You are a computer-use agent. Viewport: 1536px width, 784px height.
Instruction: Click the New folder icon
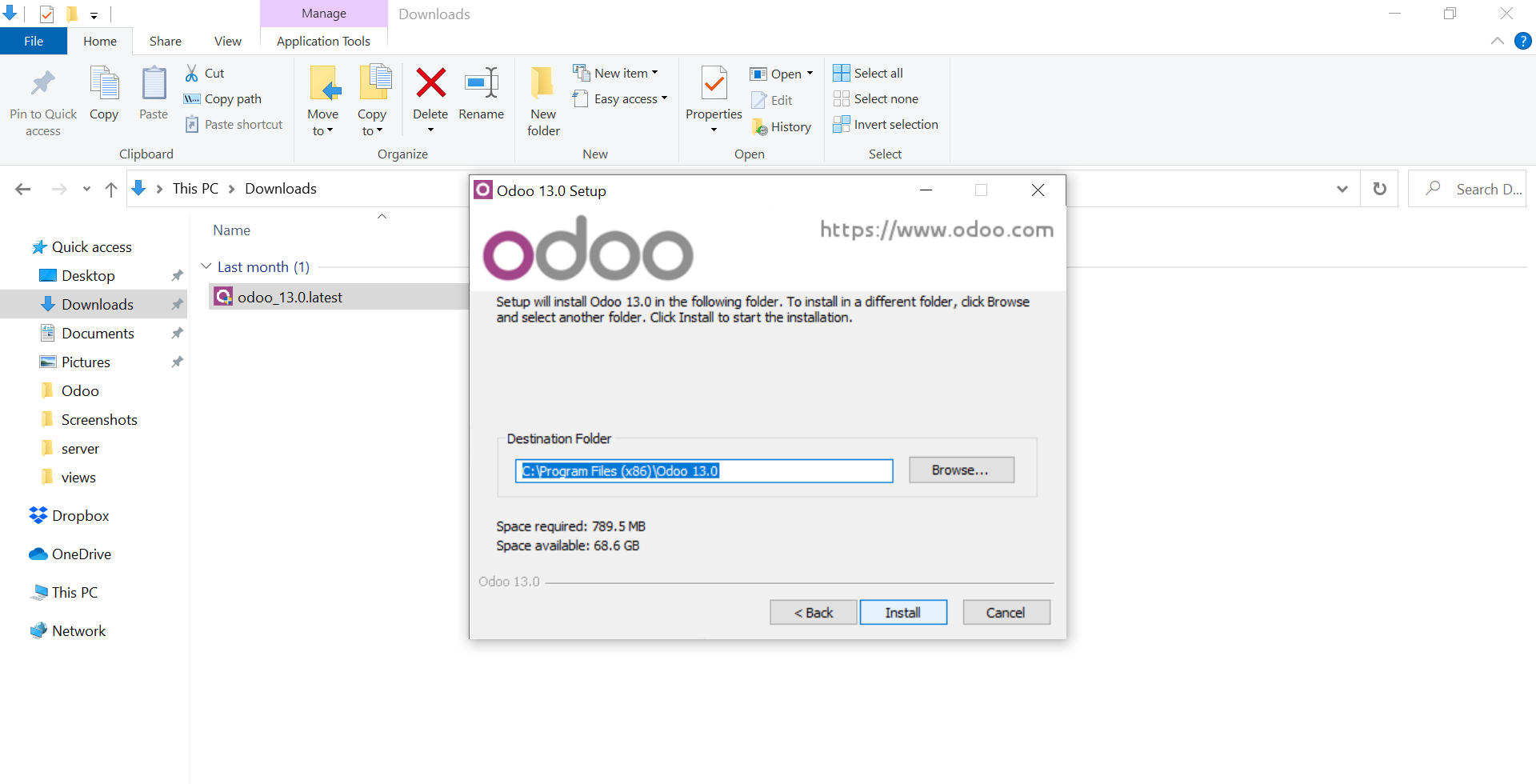[x=543, y=83]
